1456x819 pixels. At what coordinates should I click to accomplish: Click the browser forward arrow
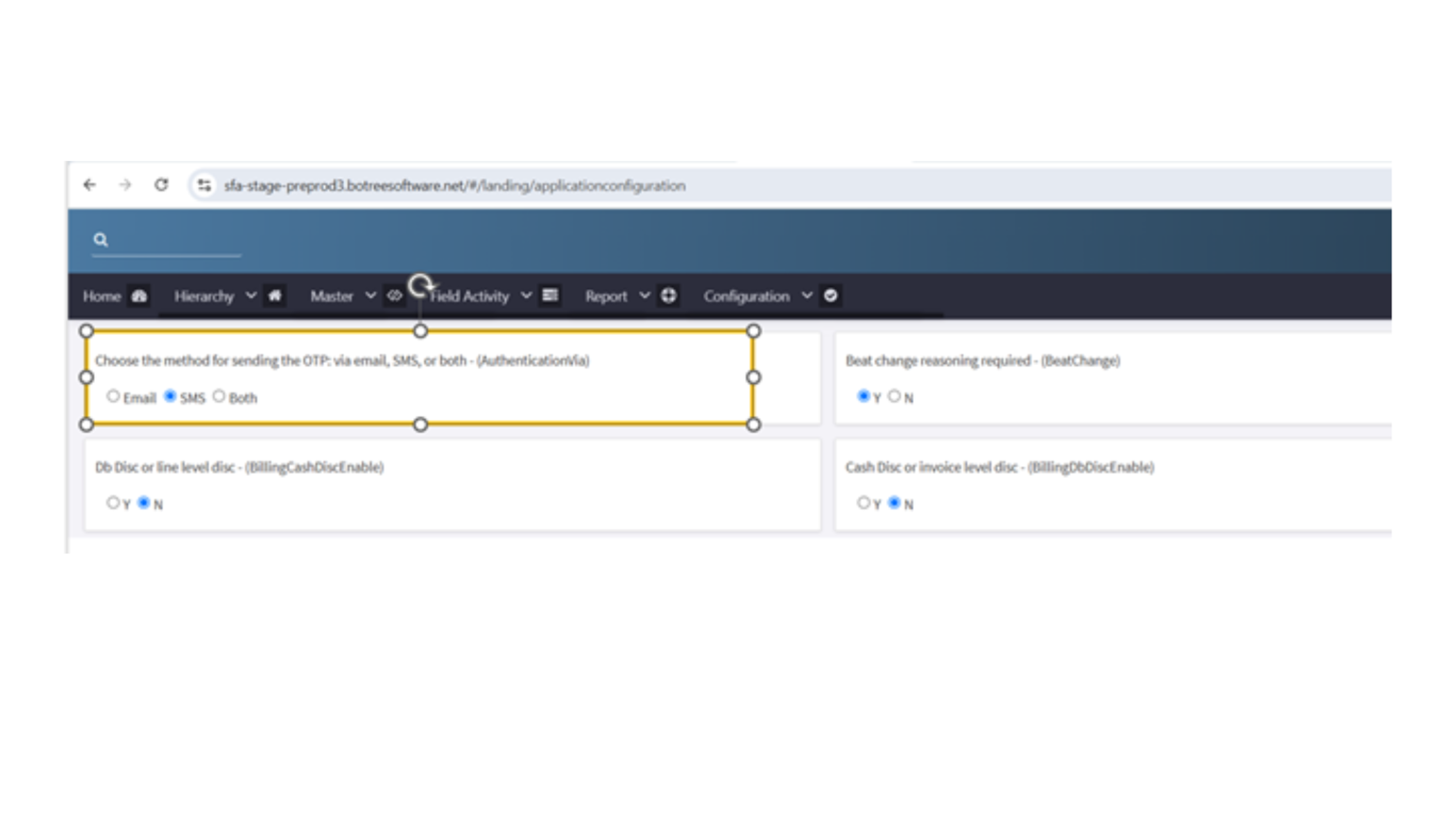coord(125,185)
